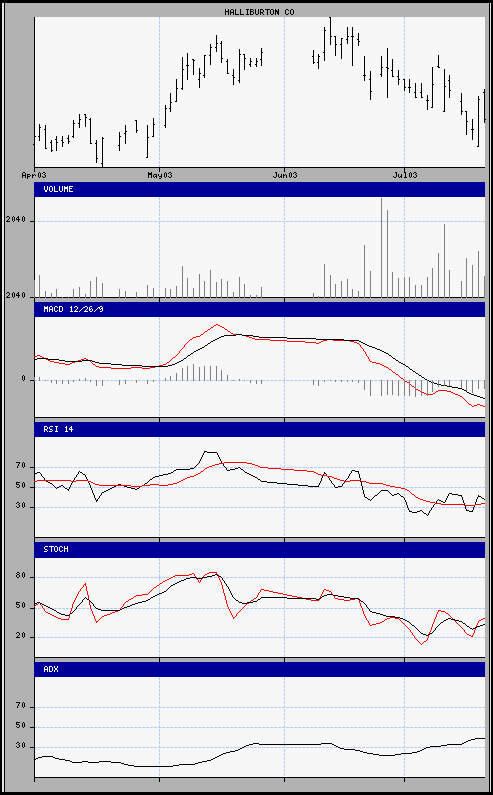Click the red MACD line's highest peak
The height and width of the screenshot is (795, 493).
pyautogui.click(x=217, y=324)
